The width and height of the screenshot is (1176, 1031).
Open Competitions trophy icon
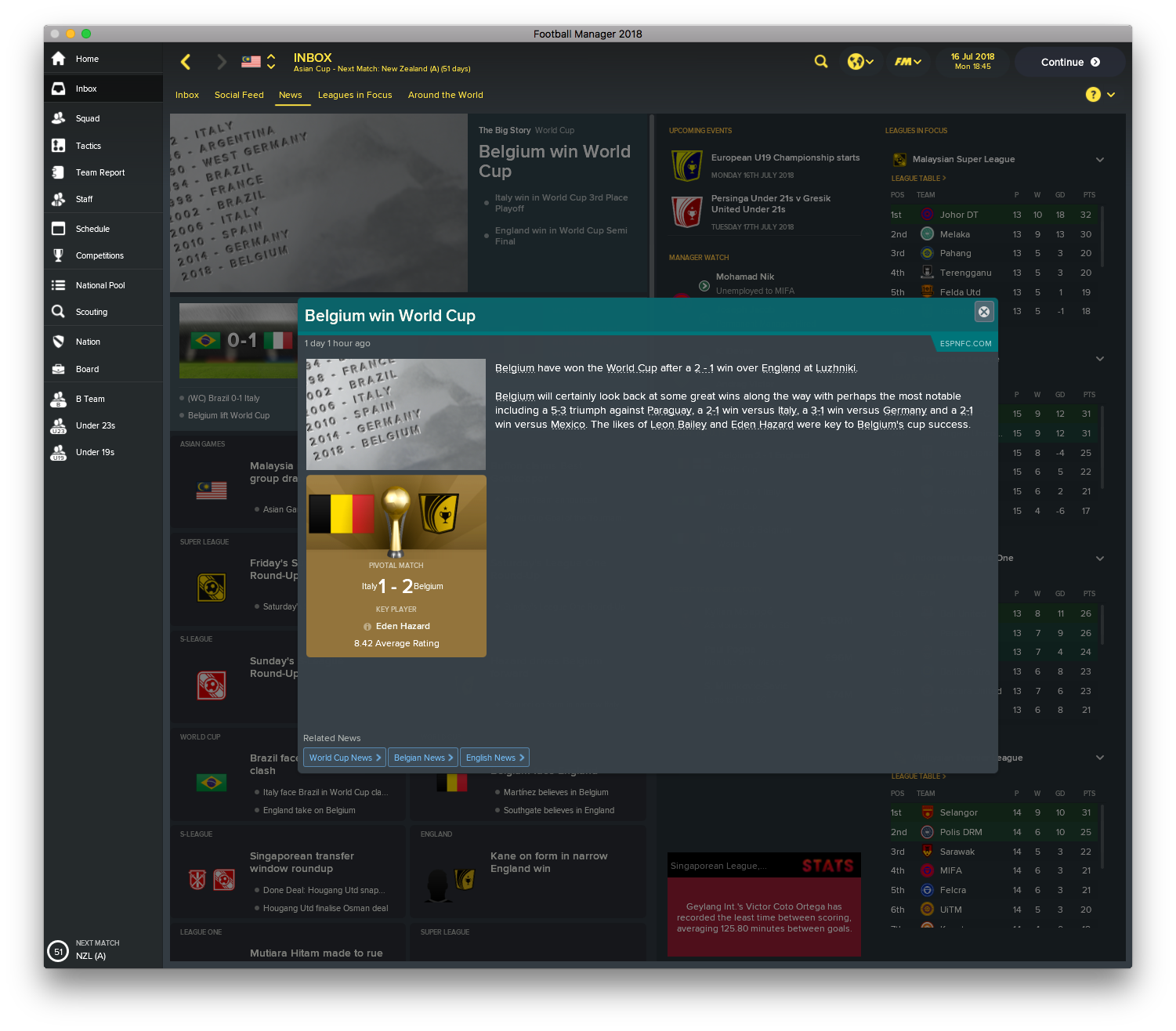[58, 255]
